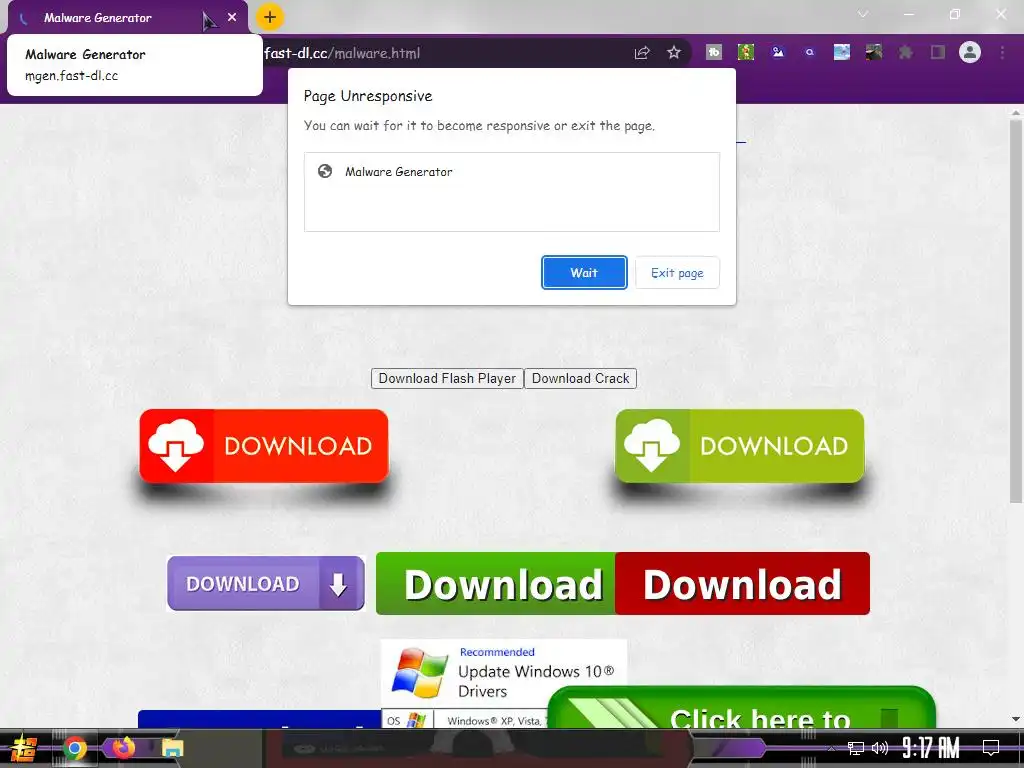Open the Chrome three-dot menu

(1002, 52)
